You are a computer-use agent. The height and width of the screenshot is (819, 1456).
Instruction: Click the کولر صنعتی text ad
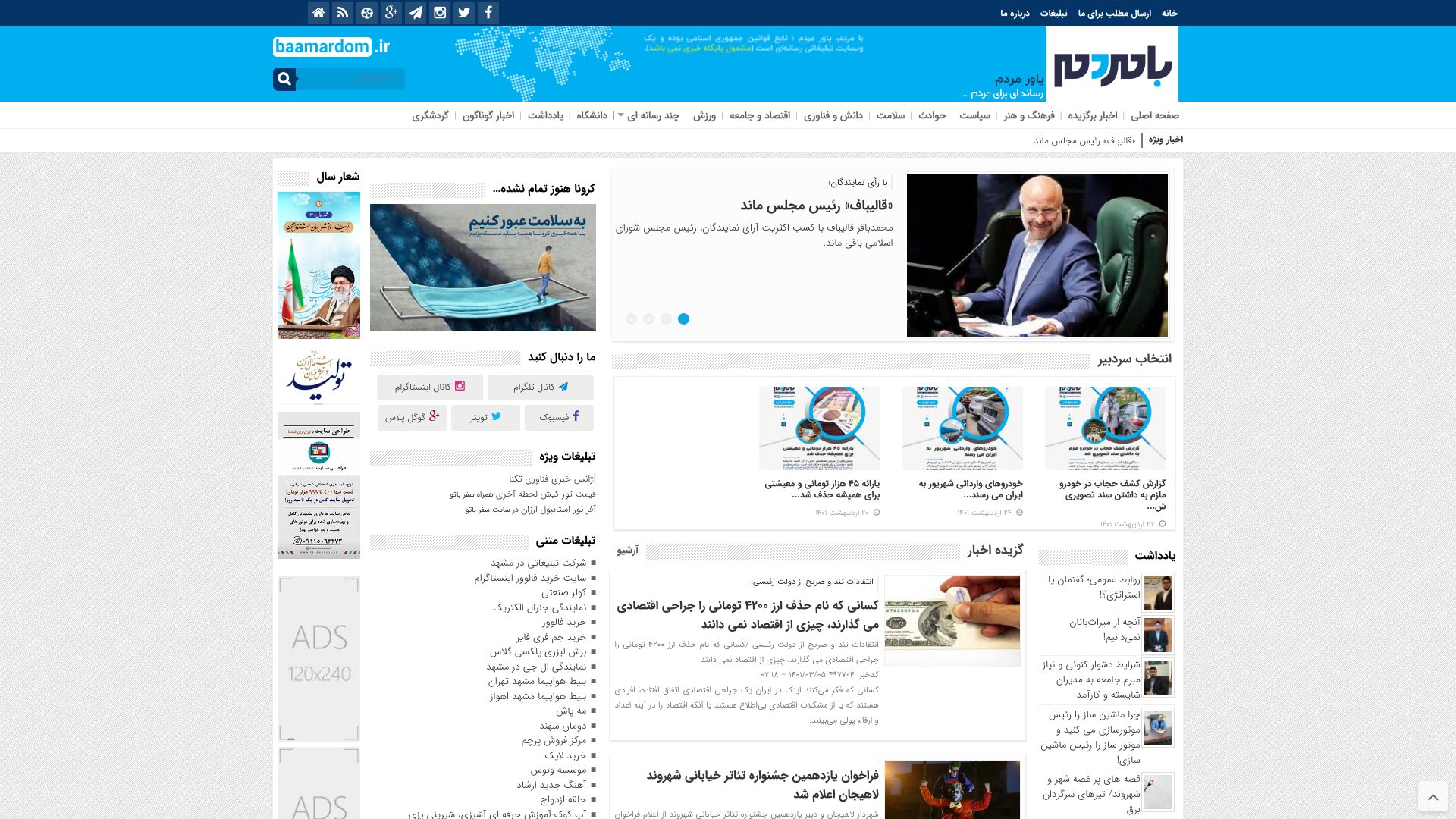(x=564, y=592)
